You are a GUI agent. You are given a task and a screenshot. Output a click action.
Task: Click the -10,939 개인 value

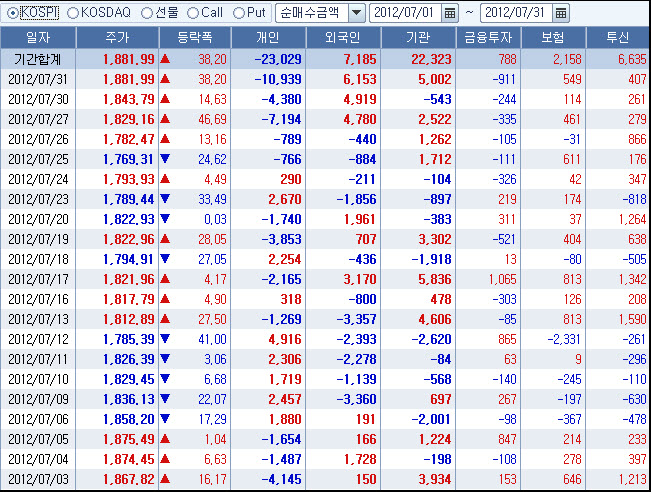click(x=278, y=79)
